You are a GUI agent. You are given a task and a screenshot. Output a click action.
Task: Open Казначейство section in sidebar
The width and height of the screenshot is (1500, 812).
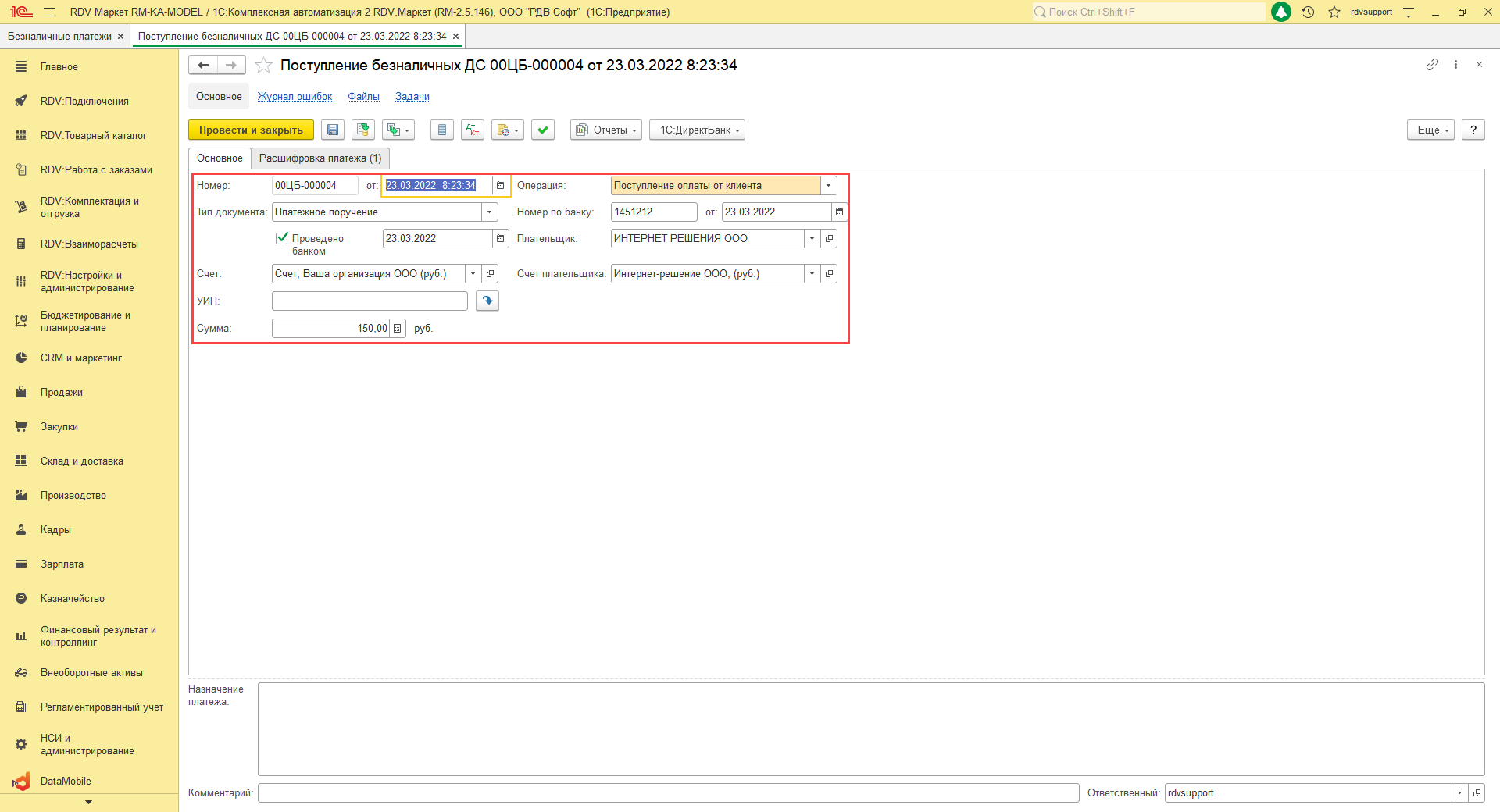73,599
